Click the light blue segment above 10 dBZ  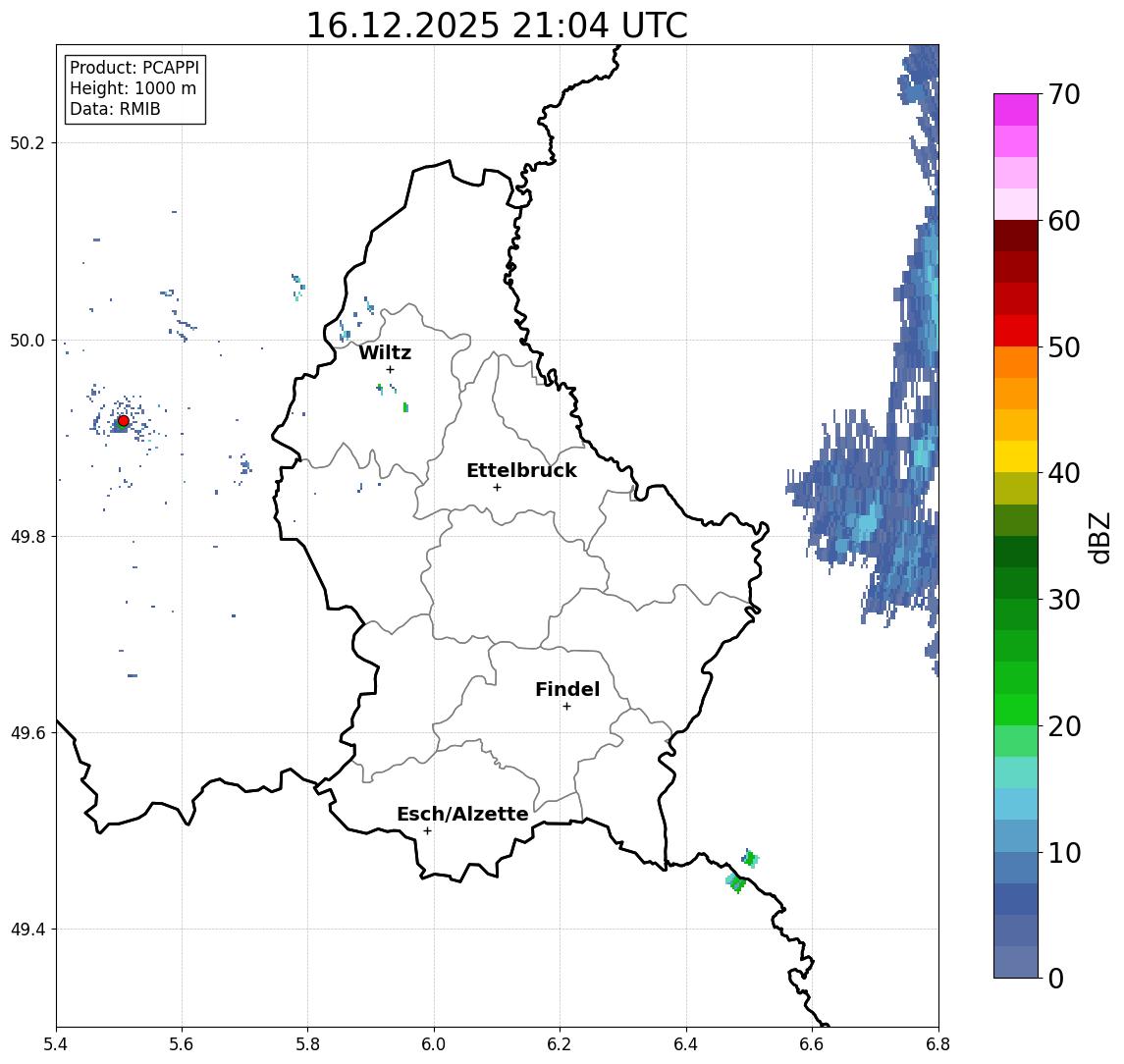[x=1016, y=835]
